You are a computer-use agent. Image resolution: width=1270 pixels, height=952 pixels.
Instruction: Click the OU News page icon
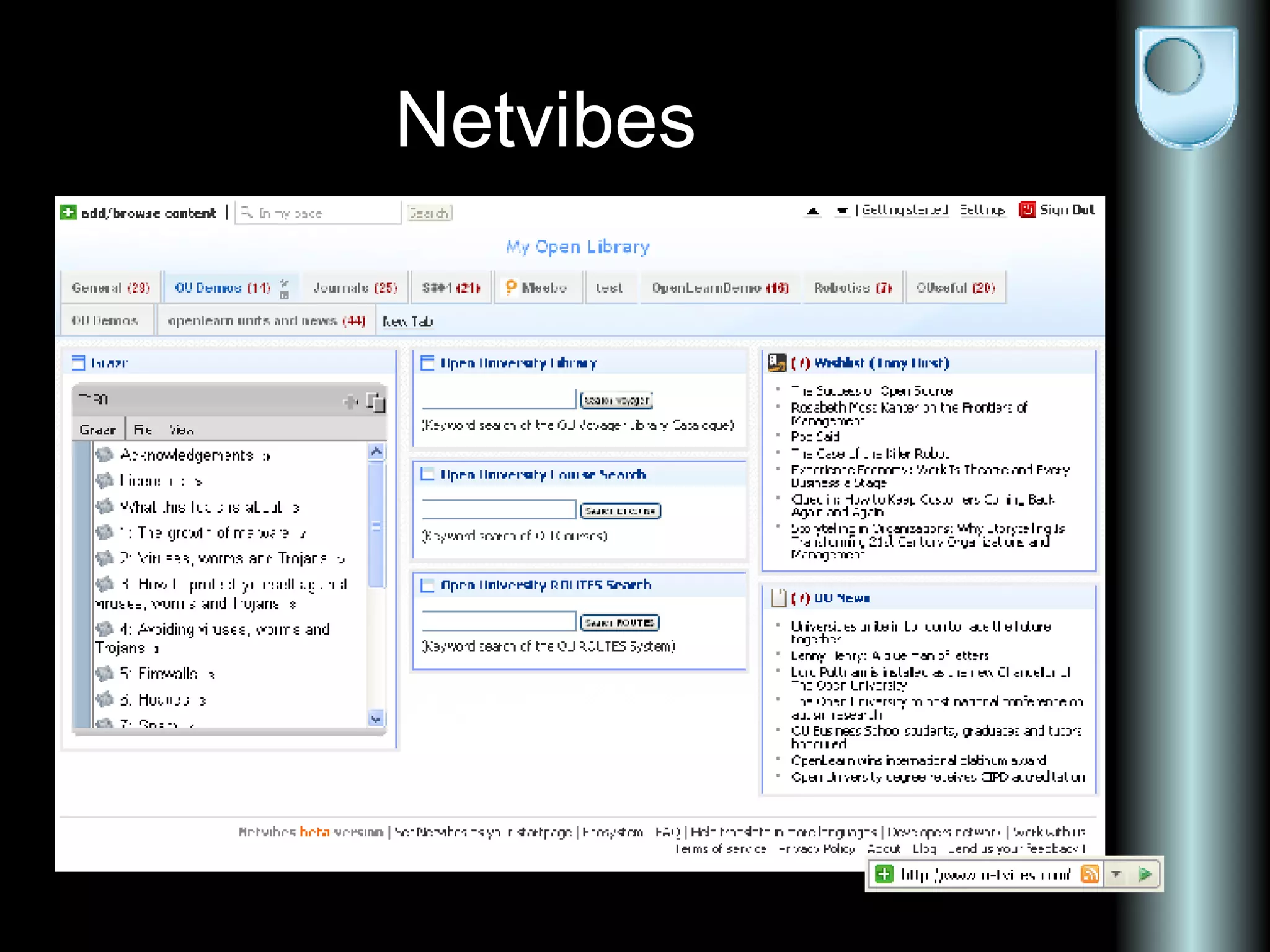[779, 597]
